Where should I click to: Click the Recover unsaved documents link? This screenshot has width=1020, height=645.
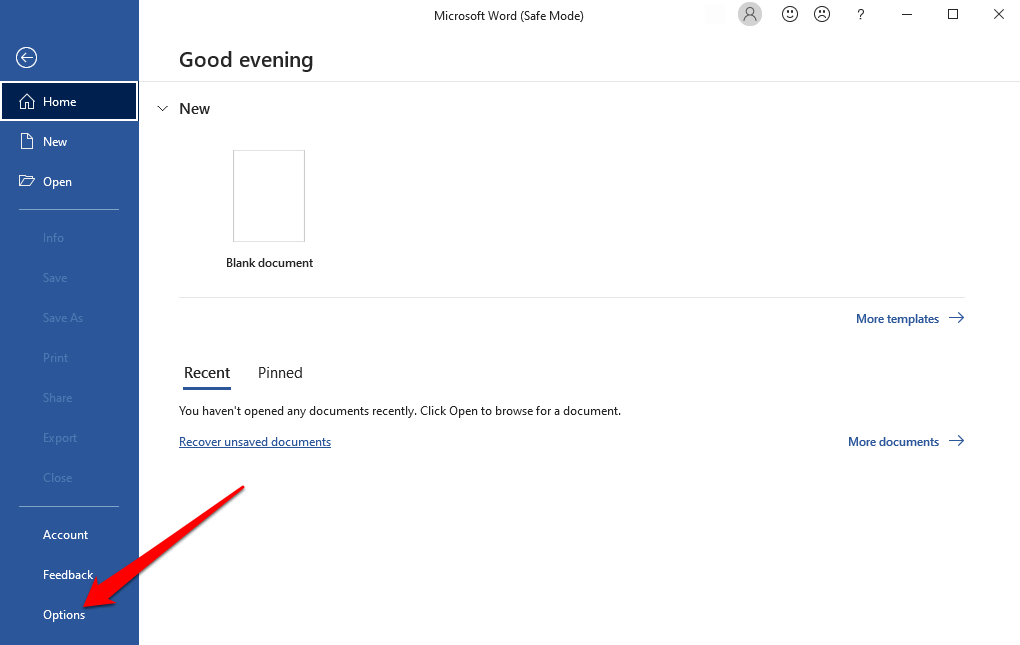pos(255,442)
